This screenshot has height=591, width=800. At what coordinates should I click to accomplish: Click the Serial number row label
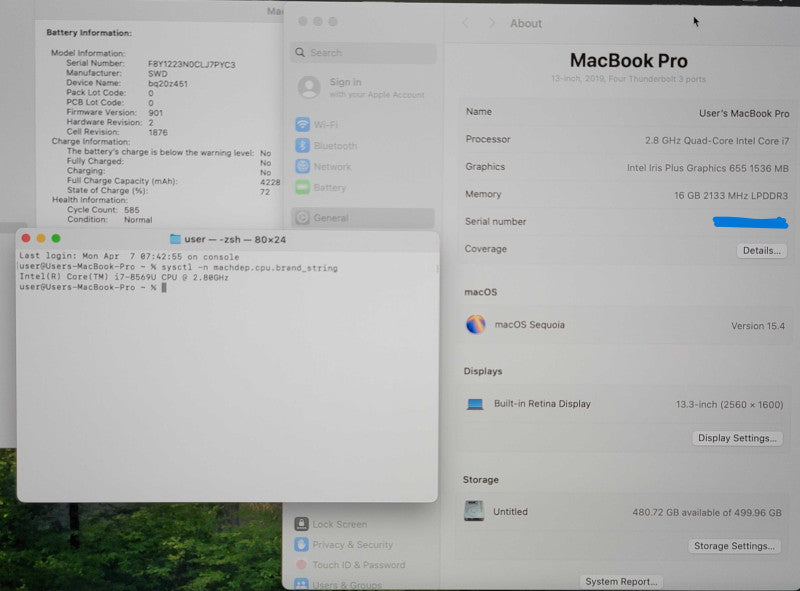pos(495,221)
